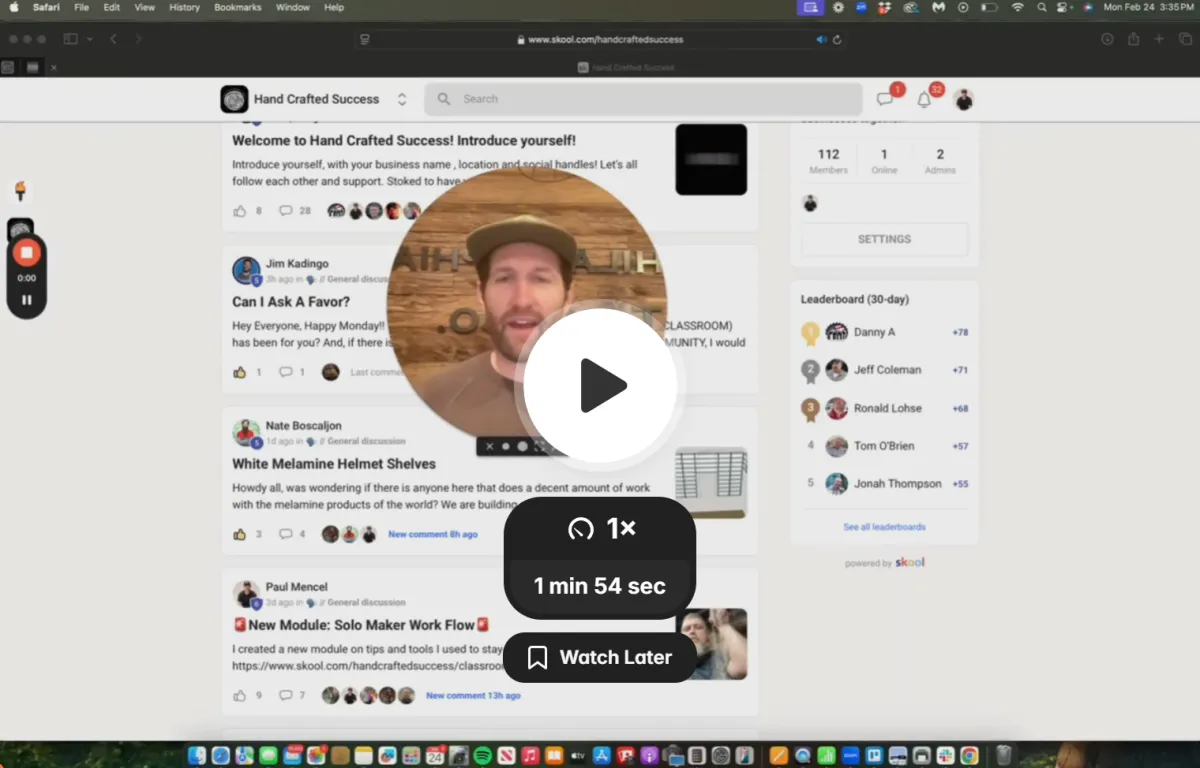Like the White Melamine Helmet Shelves post

pos(240,534)
